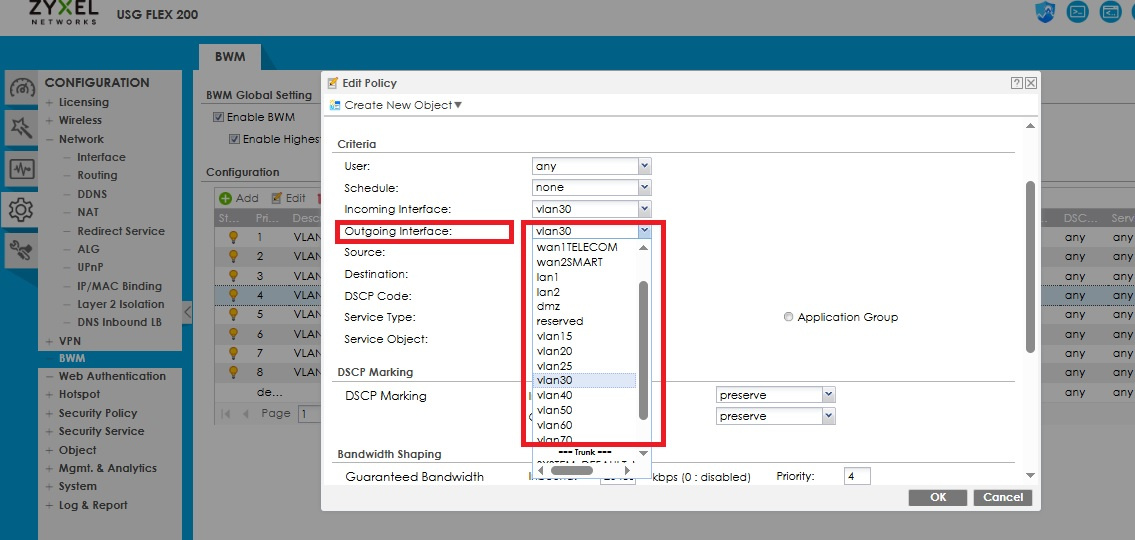The image size is (1135, 540).
Task: Expand the VPN tree node
Action: pos(49,341)
